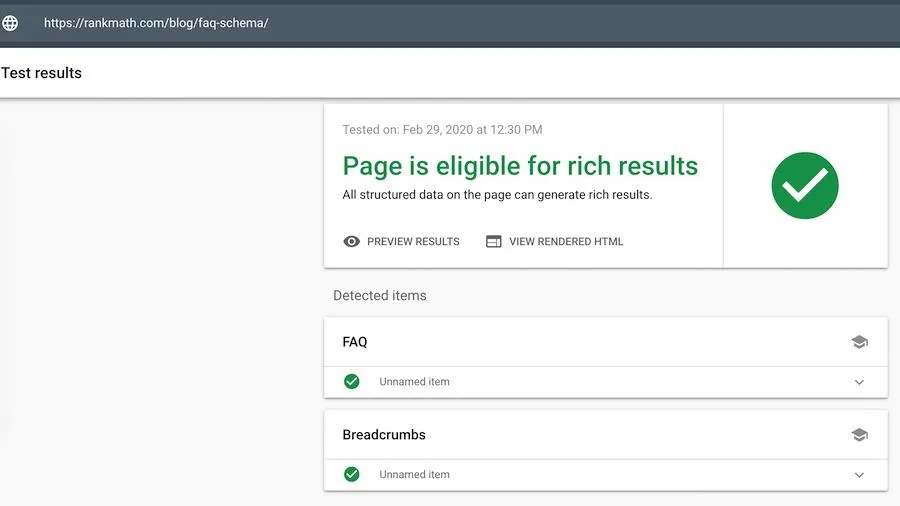Click the VIEW RENDERED HTML button
The image size is (900, 506).
566,241
